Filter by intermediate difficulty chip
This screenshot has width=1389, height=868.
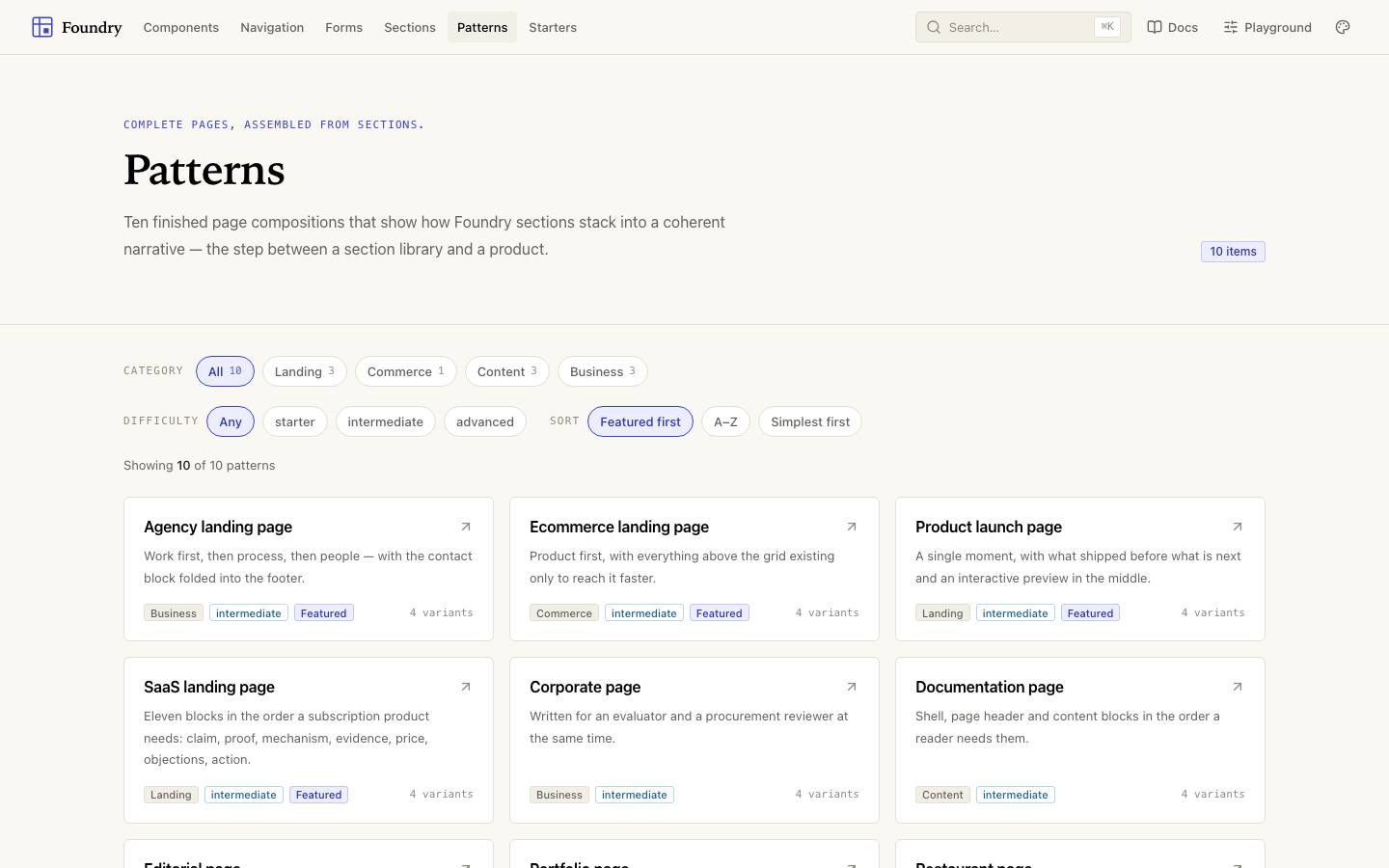click(x=385, y=421)
